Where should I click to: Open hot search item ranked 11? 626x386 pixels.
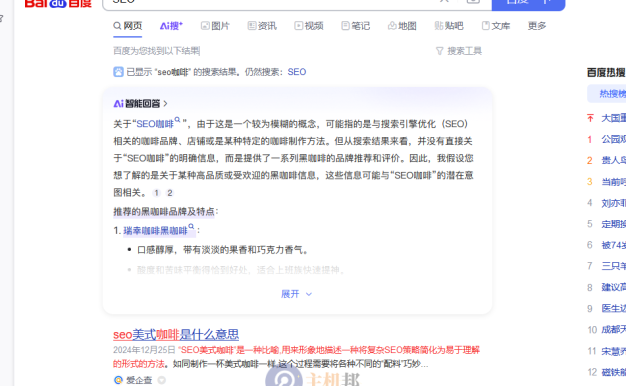click(613, 351)
